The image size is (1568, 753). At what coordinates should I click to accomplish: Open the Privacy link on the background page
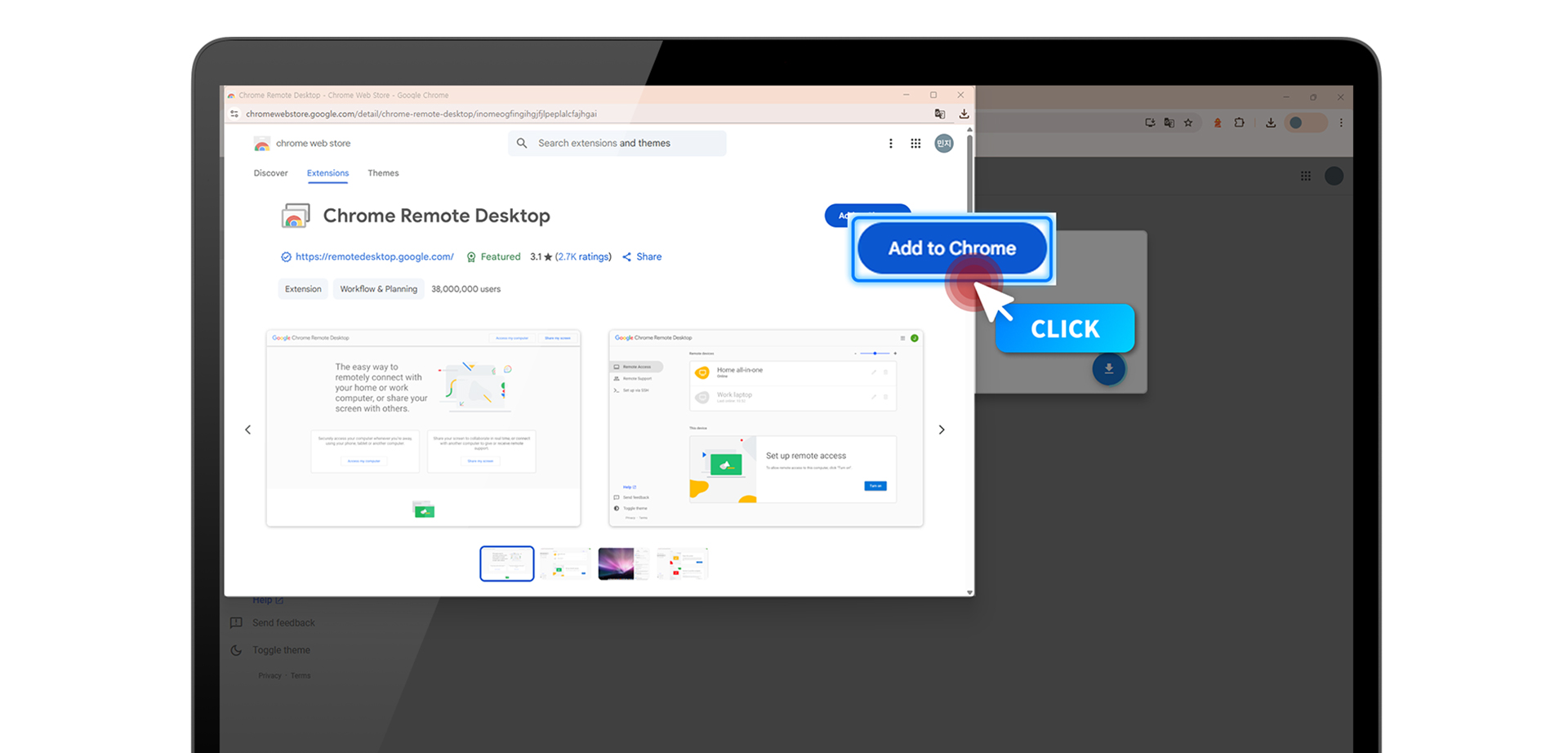tap(269, 675)
